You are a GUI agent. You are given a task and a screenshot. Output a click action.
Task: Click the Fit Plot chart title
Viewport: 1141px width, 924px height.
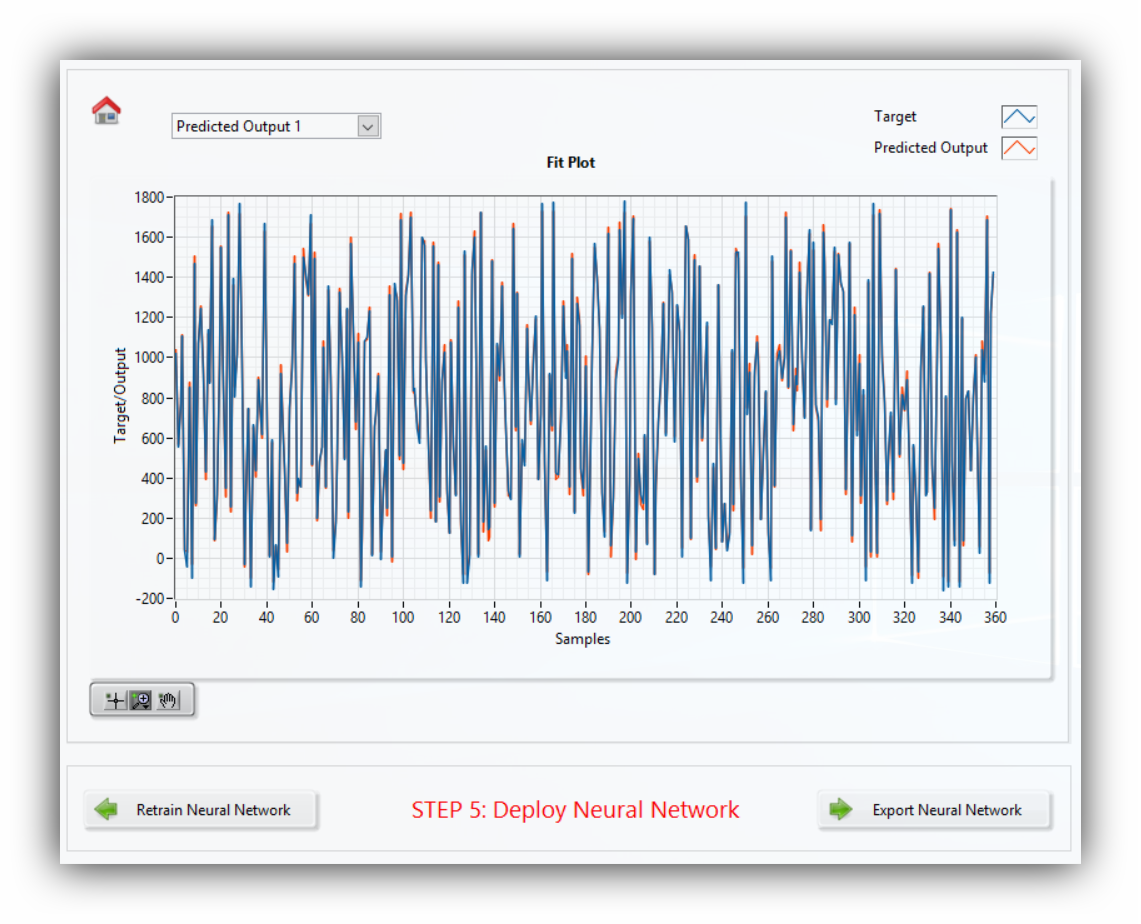[x=571, y=162]
